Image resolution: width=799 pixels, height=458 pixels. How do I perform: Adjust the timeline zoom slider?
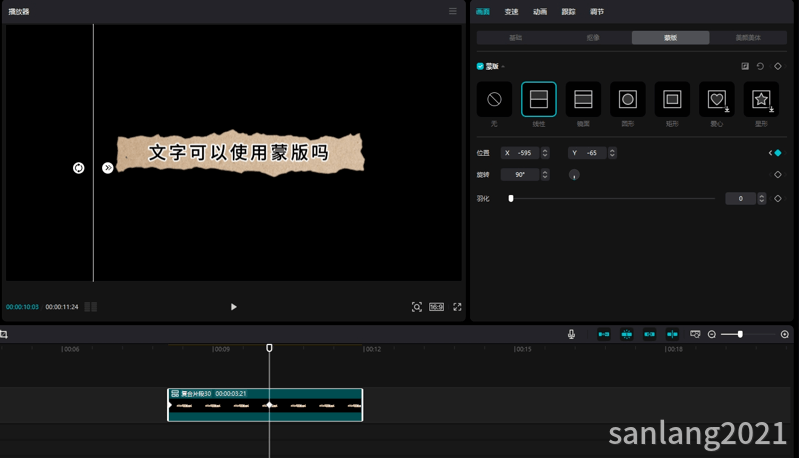point(740,334)
